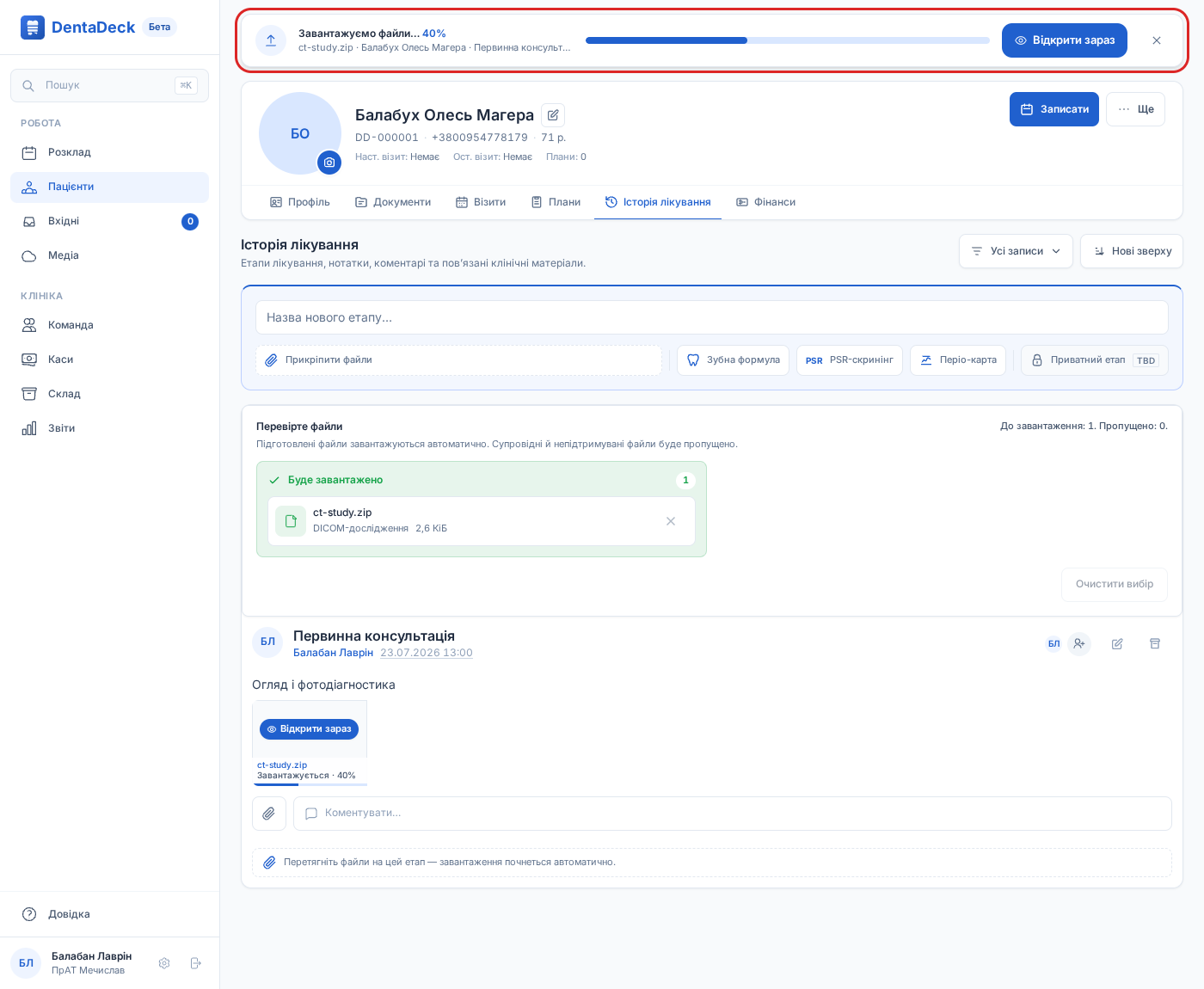Viewport: 1204px width, 989px height.
Task: Switch to the Візити tab
Action: click(481, 202)
